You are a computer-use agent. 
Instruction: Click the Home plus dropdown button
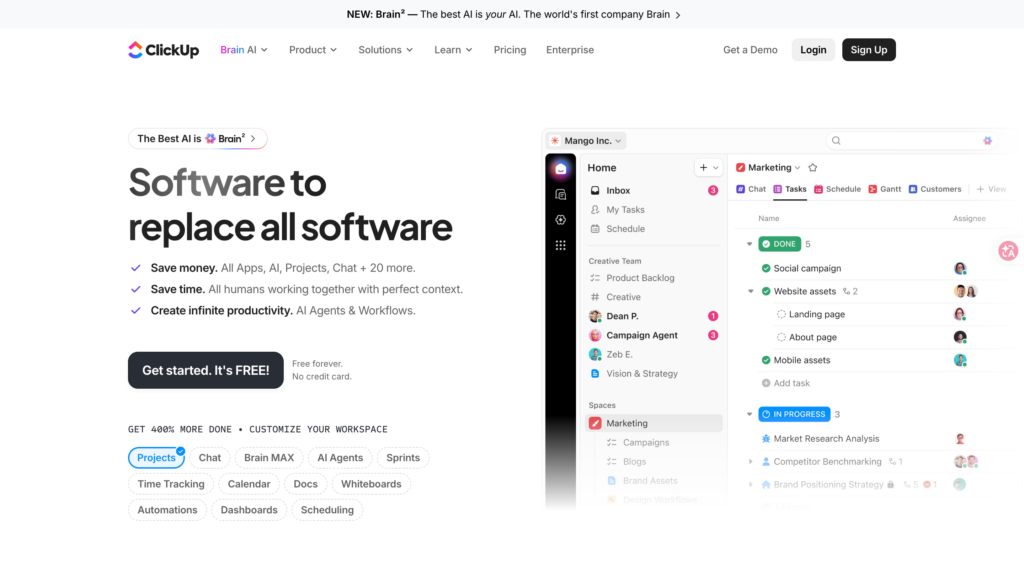(x=709, y=168)
